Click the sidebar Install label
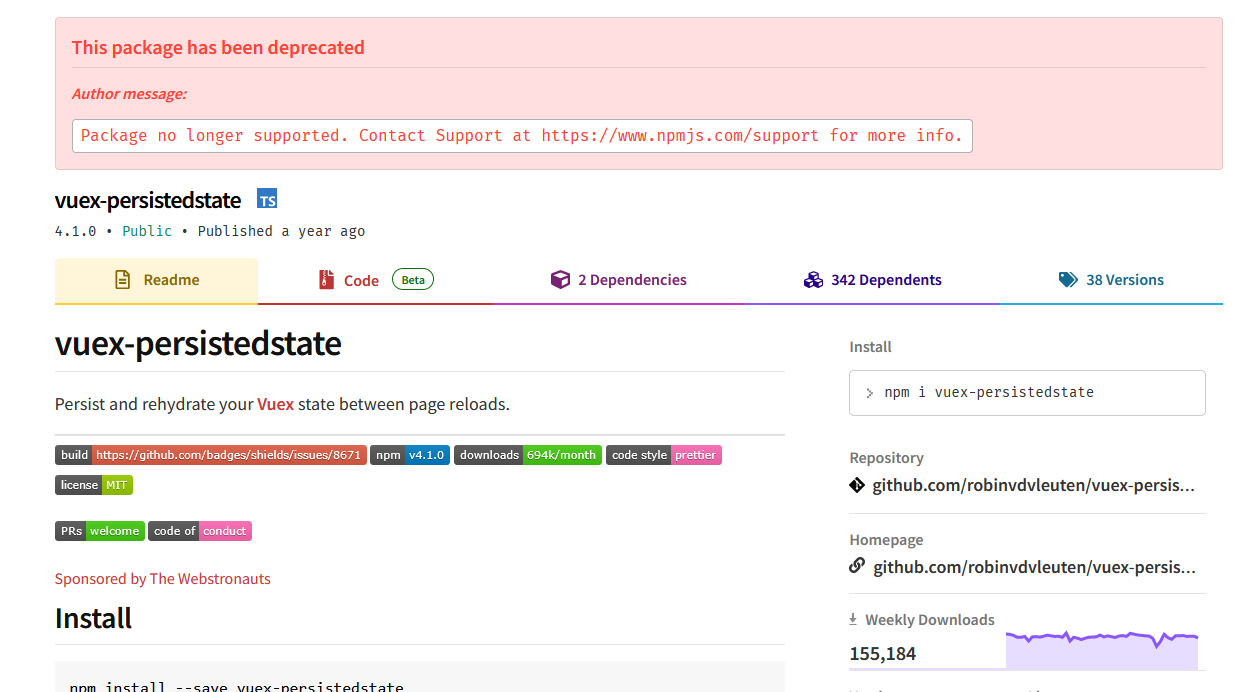 [871, 347]
